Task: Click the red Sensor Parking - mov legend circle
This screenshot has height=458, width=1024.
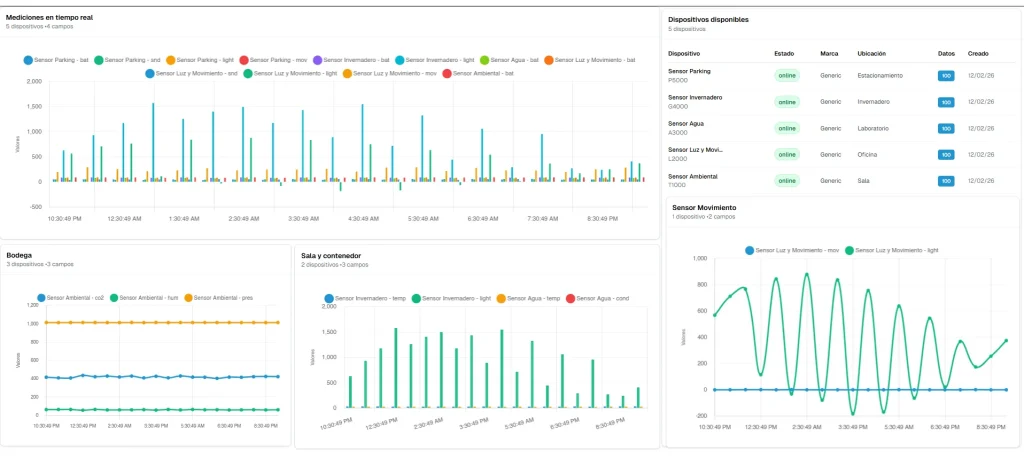Action: click(244, 61)
